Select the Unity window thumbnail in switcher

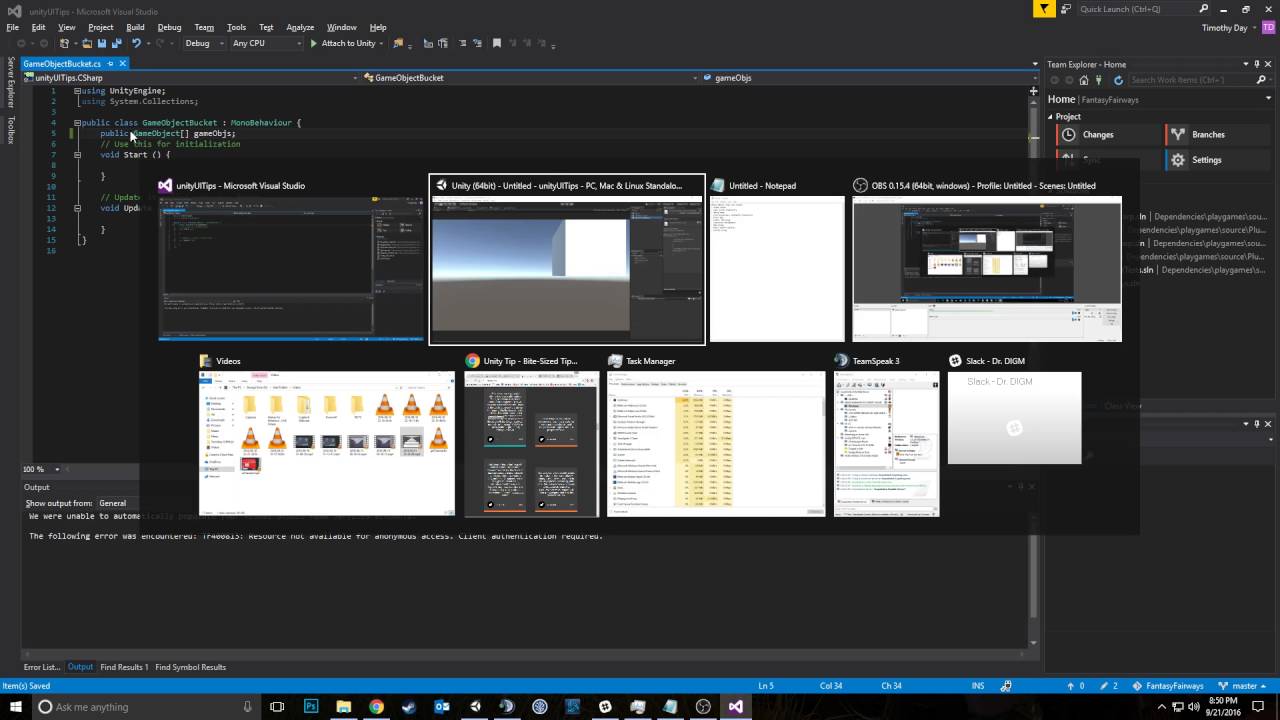(x=567, y=260)
